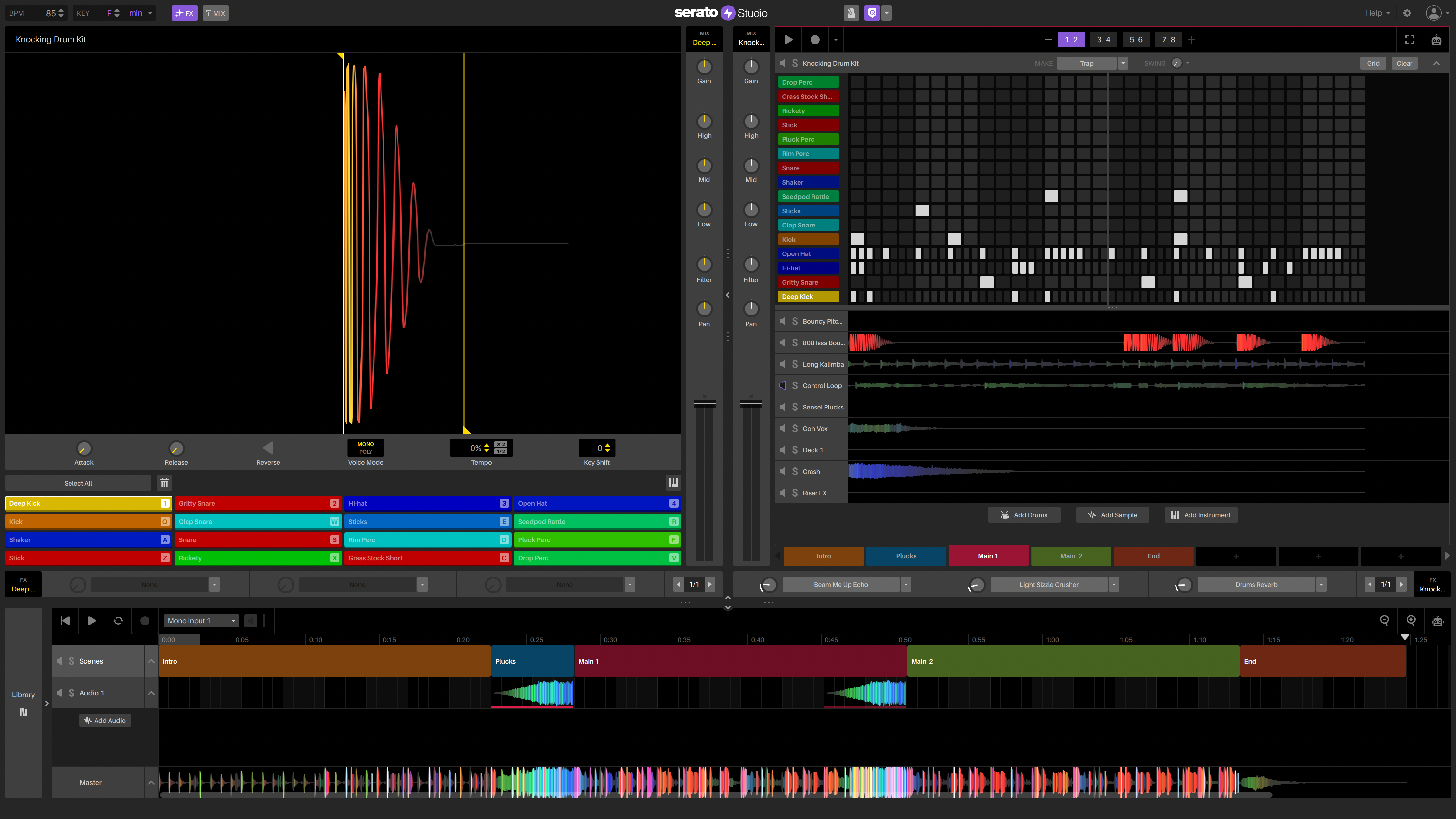Toggle Voice Mode between MONO and POLY

(x=365, y=448)
